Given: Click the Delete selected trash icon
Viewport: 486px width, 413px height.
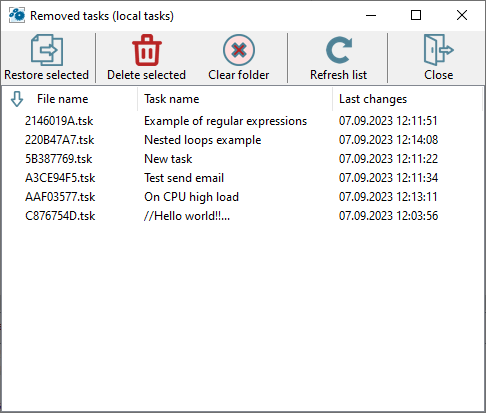Looking at the screenshot, I should click(147, 50).
